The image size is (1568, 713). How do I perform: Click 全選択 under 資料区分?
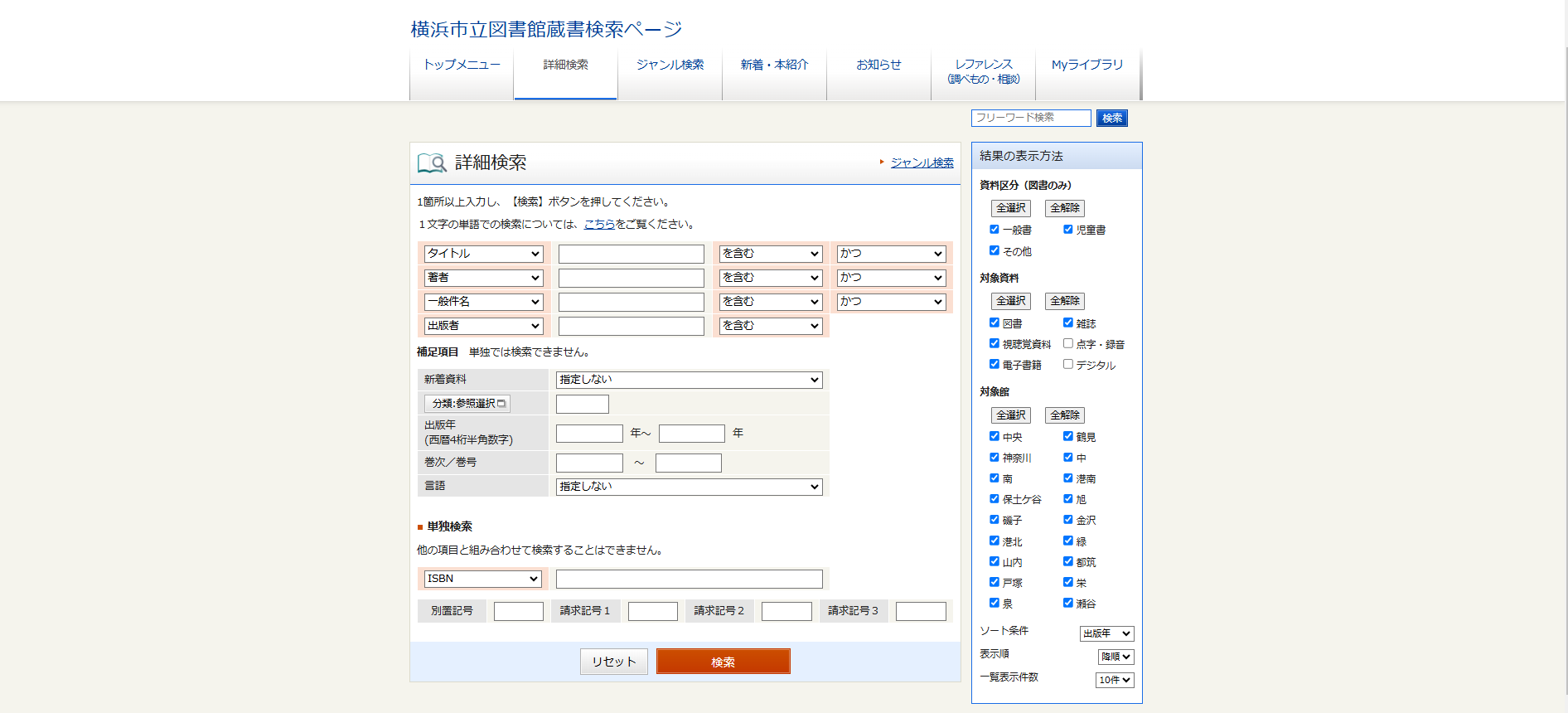pyautogui.click(x=1011, y=208)
